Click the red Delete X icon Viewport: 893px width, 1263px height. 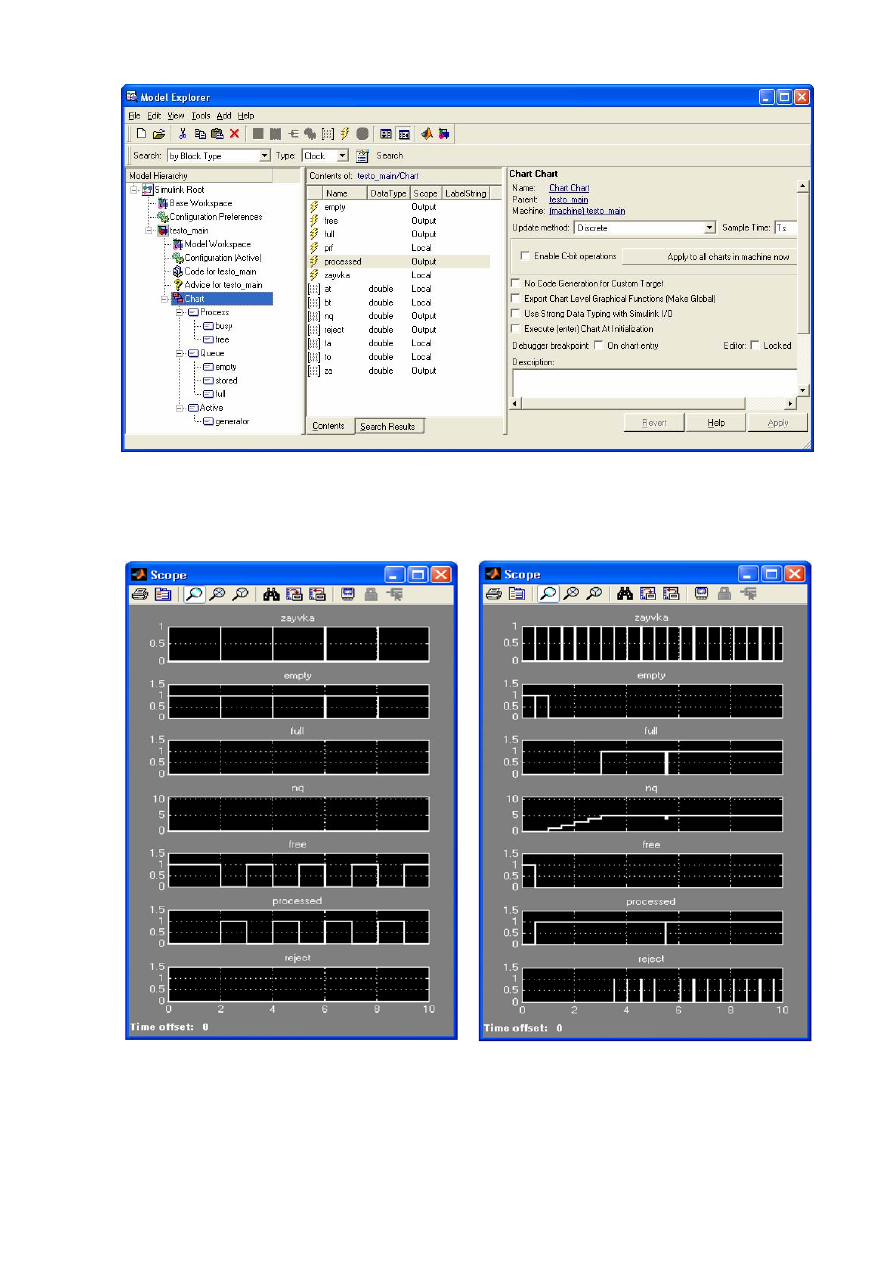coord(234,133)
